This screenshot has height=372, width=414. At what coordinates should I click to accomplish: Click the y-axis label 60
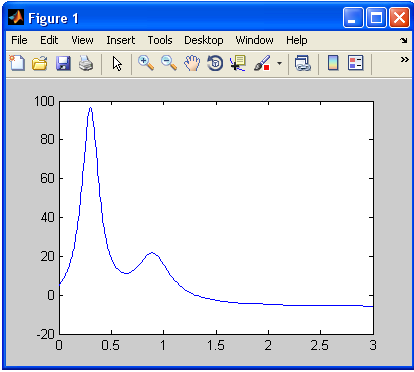(x=47, y=178)
